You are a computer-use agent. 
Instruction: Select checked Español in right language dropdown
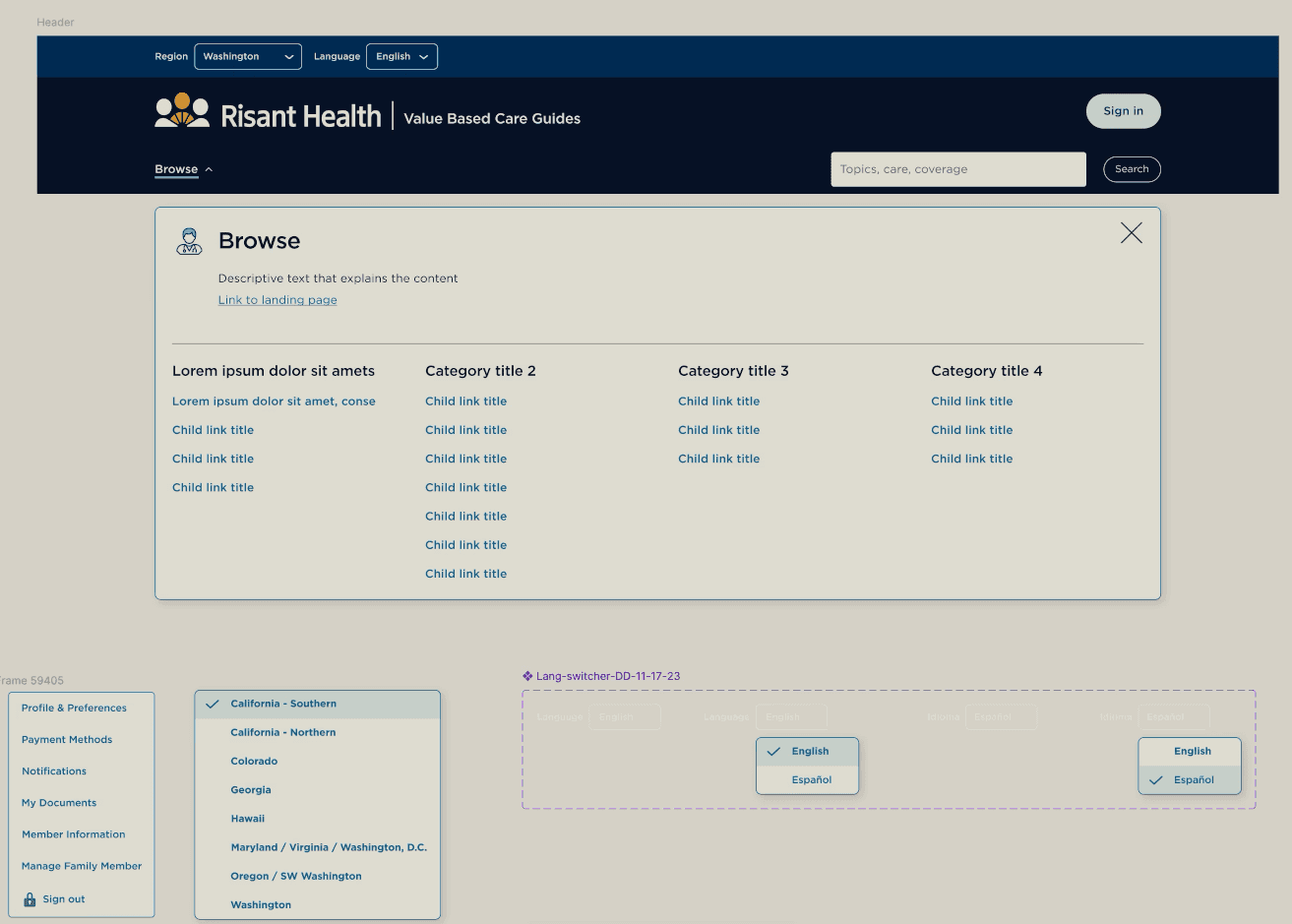1190,779
